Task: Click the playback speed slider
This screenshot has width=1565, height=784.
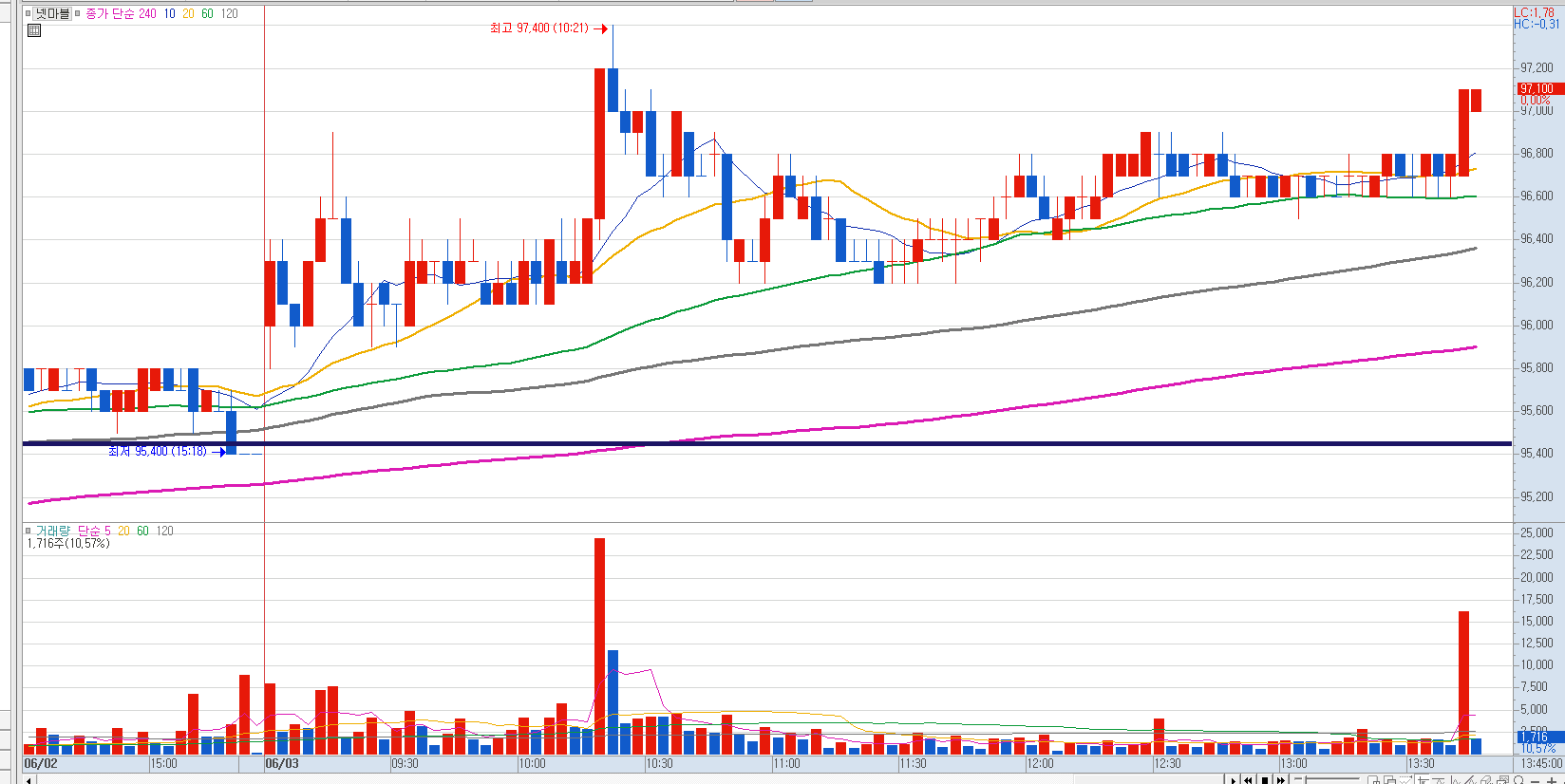Action: point(1327,779)
